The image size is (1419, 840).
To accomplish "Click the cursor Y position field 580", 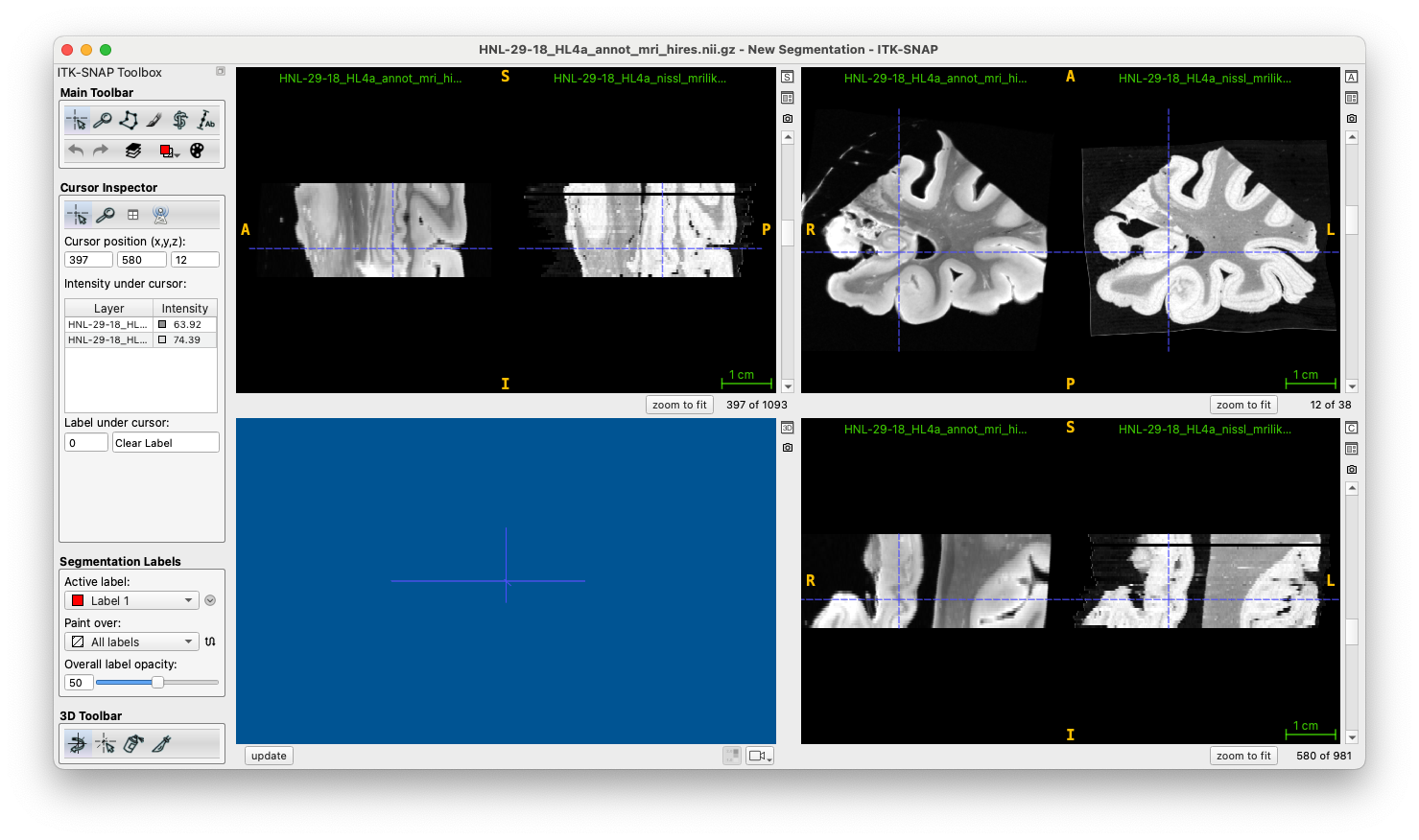I will coord(142,260).
